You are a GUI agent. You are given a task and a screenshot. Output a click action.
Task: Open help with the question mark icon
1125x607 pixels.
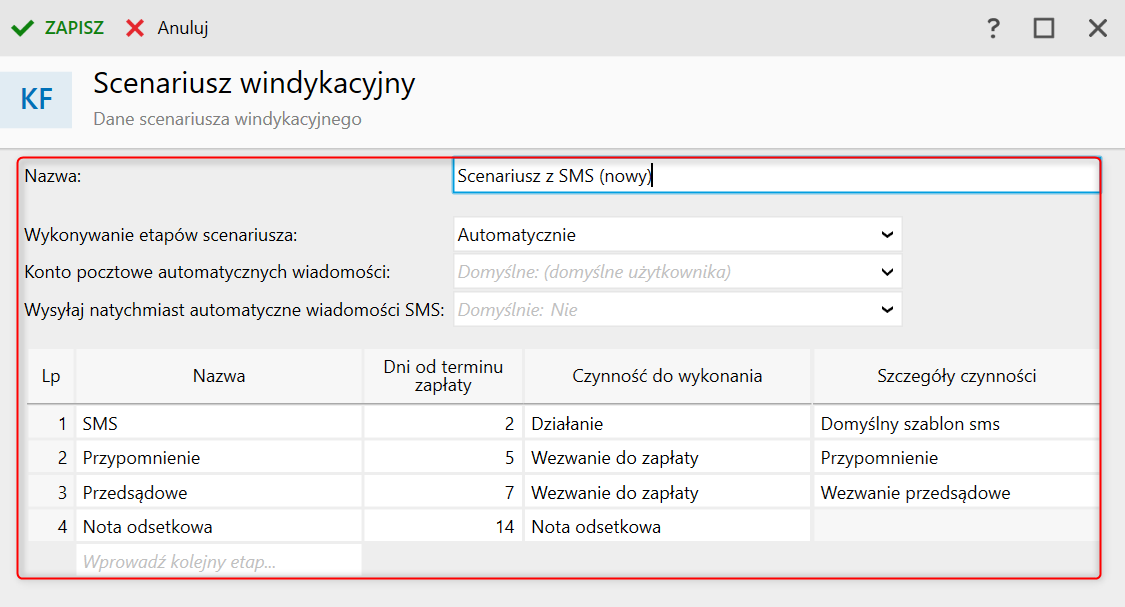(x=993, y=28)
